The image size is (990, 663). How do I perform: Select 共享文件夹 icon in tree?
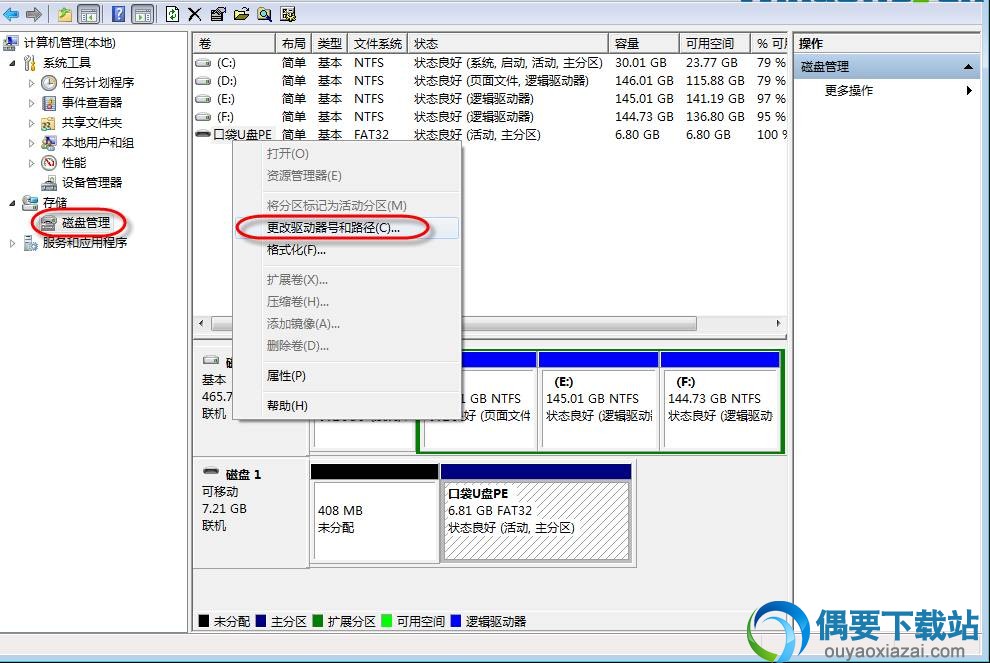[x=49, y=123]
